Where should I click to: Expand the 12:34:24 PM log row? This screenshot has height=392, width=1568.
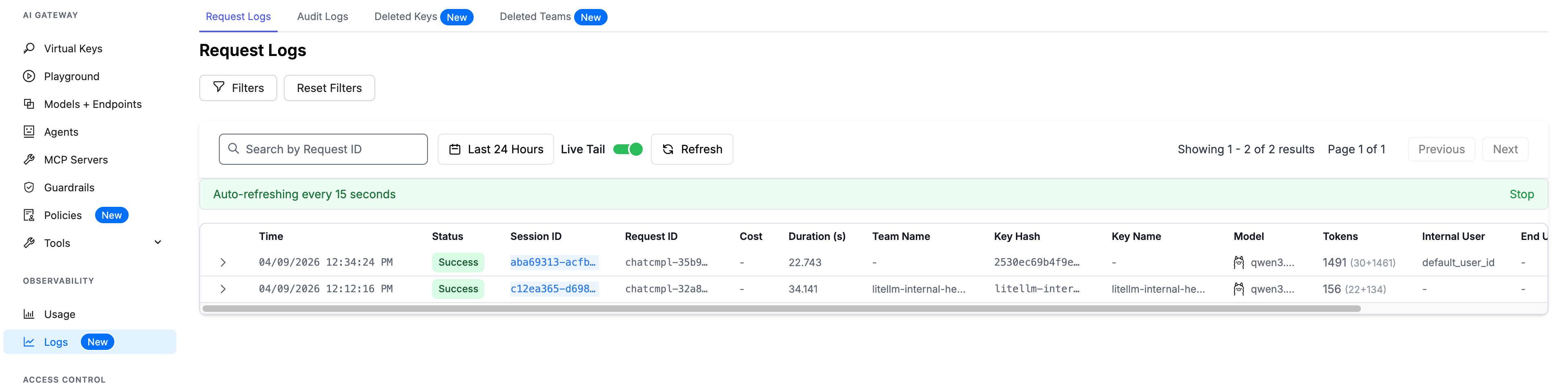[x=223, y=262]
